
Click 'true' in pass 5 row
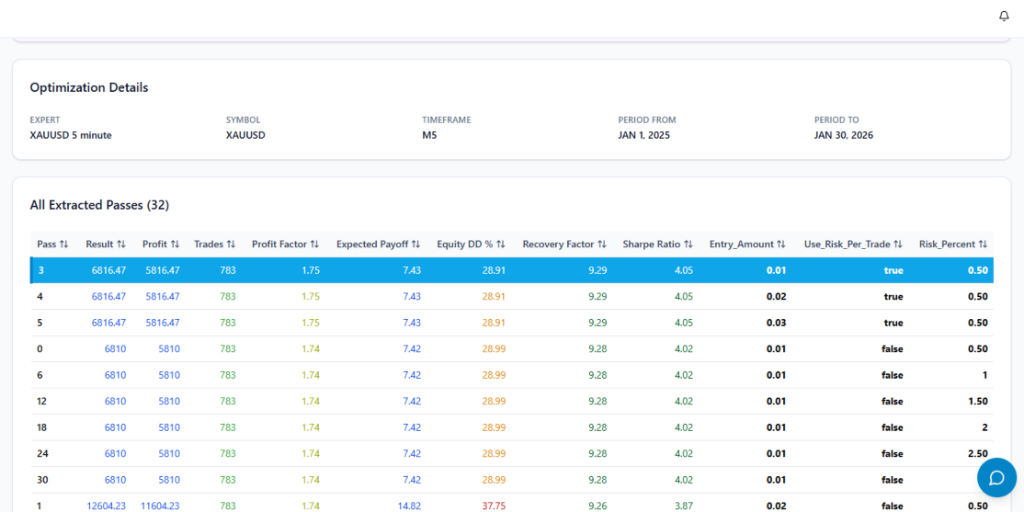tap(893, 323)
